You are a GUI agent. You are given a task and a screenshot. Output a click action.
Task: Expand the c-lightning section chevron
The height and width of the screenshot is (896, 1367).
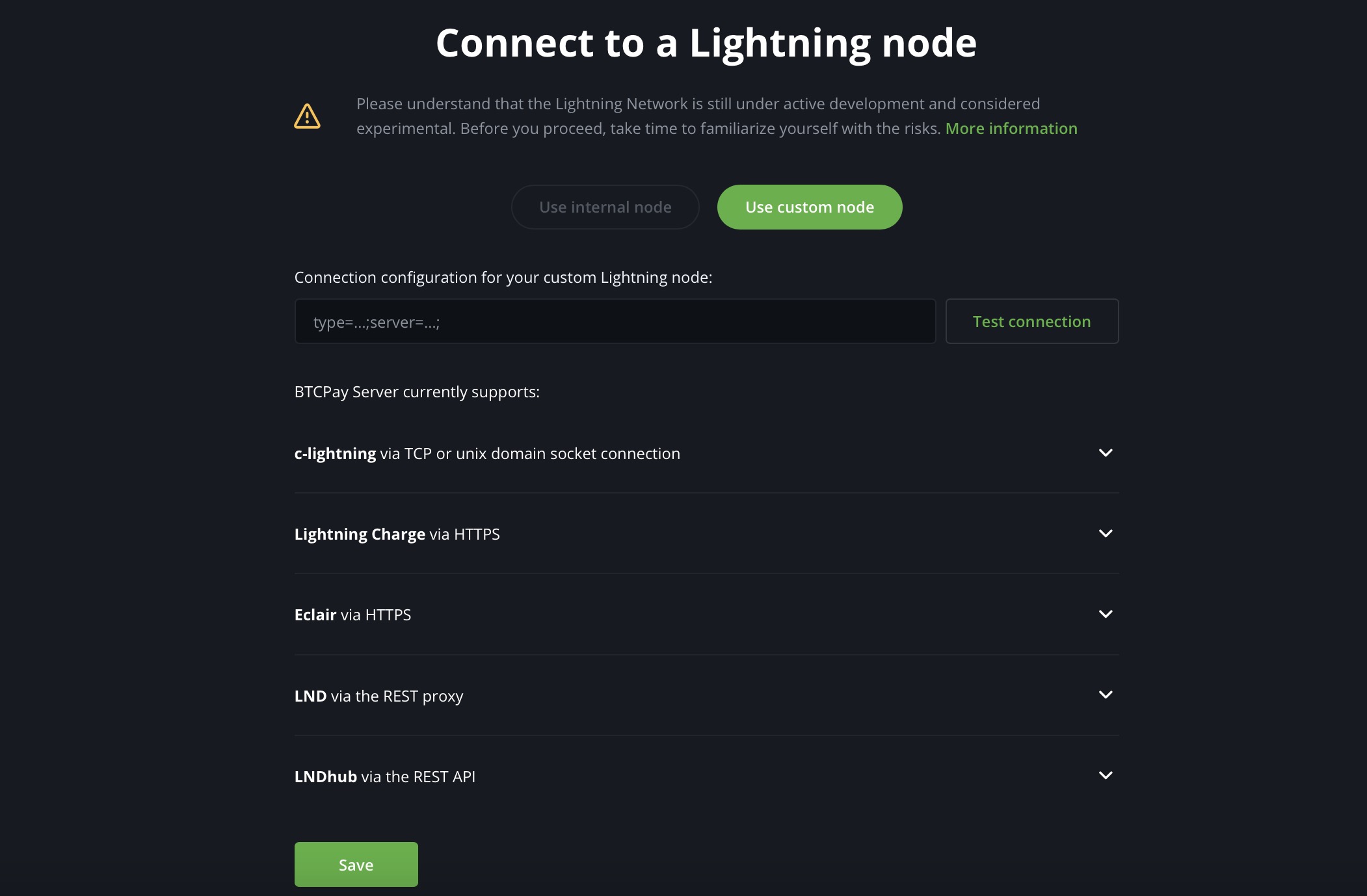1106,453
